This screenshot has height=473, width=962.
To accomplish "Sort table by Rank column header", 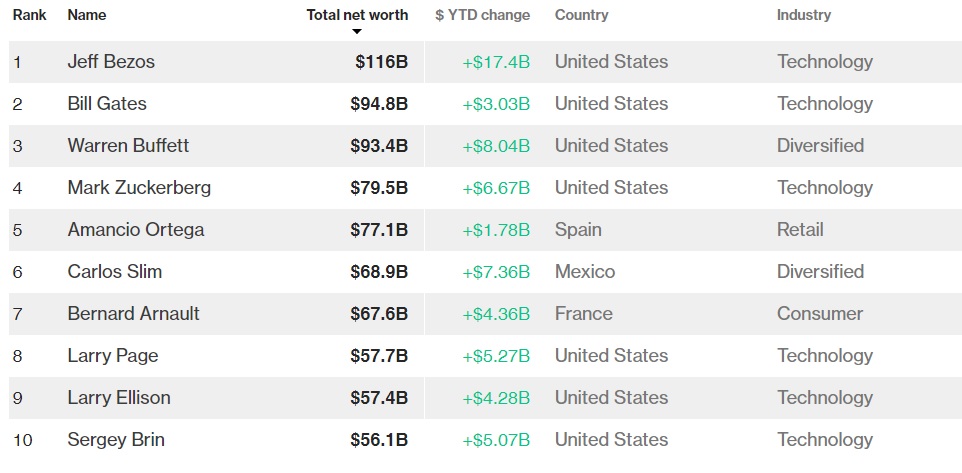I will [x=29, y=15].
